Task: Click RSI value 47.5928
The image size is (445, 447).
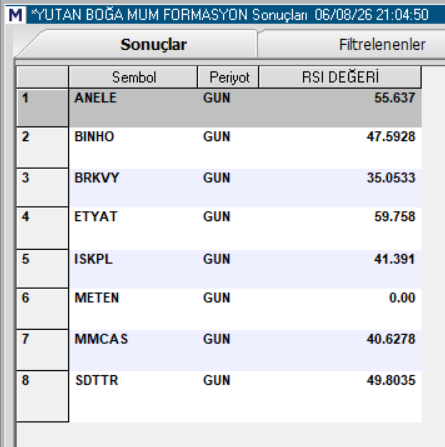Action: pyautogui.click(x=391, y=137)
